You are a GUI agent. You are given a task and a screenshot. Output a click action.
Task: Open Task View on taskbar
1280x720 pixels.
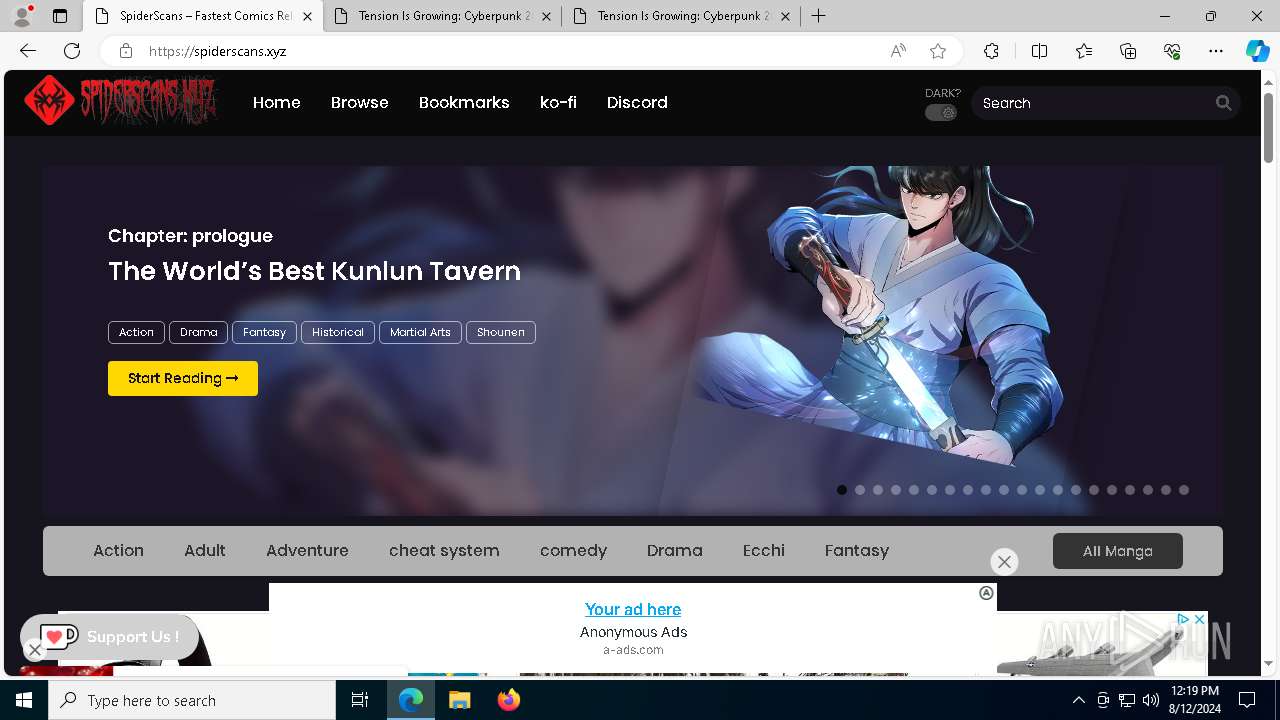coord(360,700)
